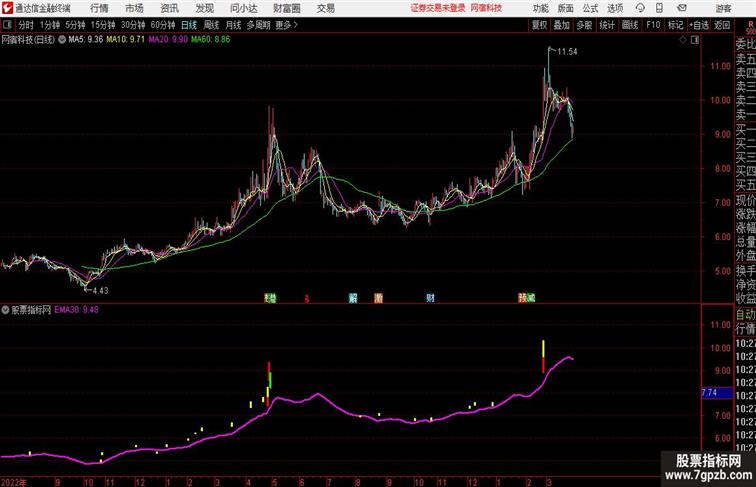Add stock via +自选 button
This screenshot has height=487, width=756.
tap(699, 25)
